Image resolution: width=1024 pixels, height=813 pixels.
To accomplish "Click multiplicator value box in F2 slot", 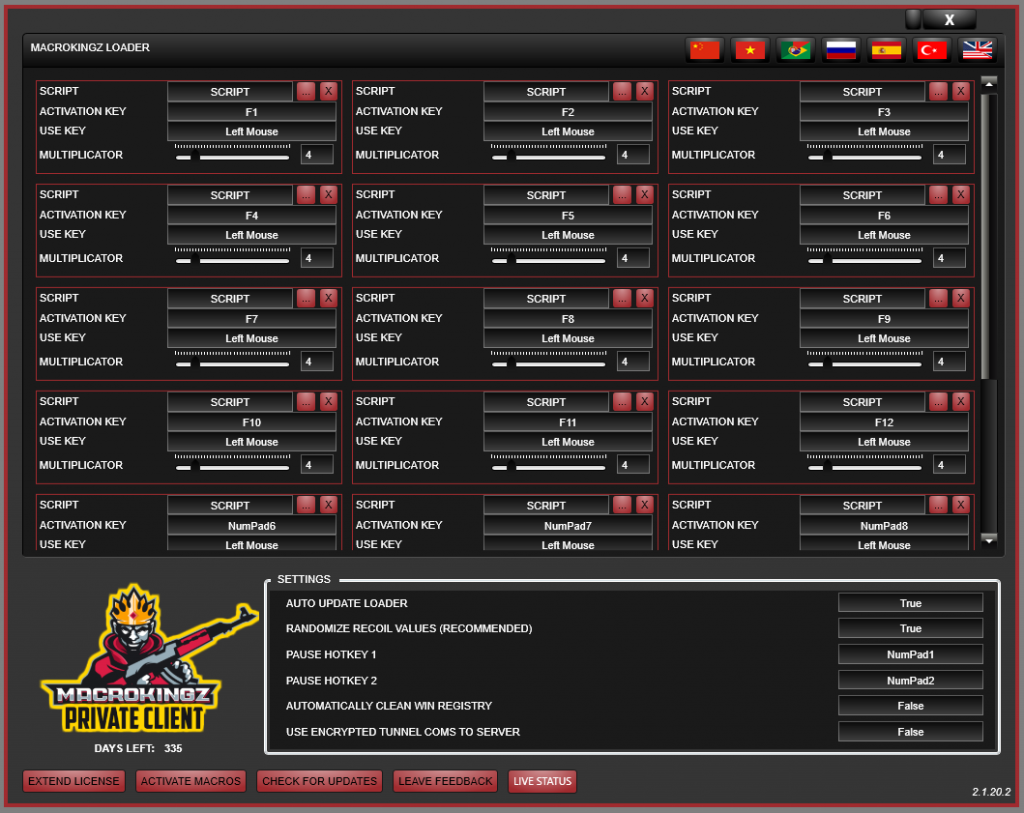I will point(633,155).
